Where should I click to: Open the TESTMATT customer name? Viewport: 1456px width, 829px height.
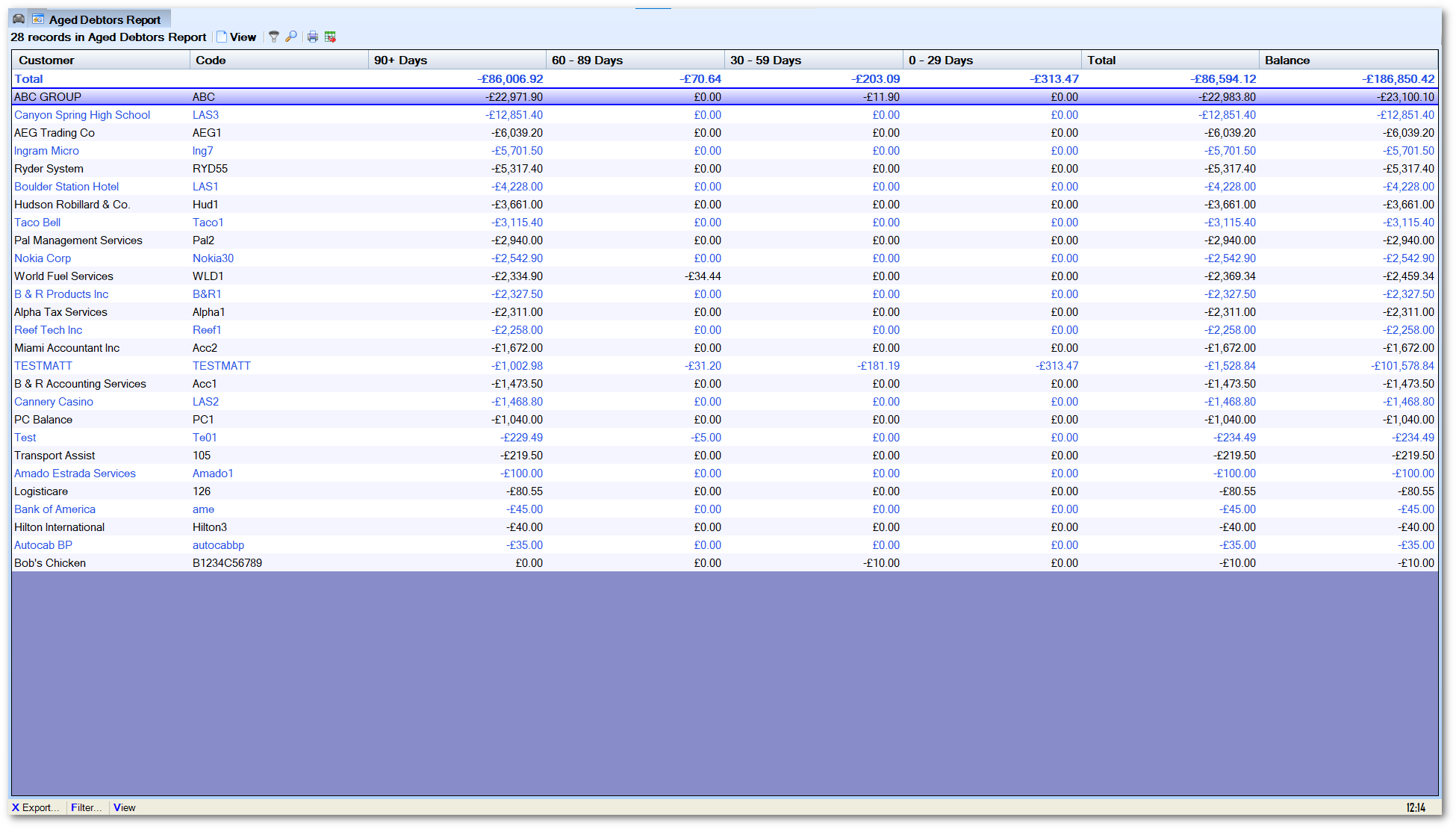(x=43, y=366)
